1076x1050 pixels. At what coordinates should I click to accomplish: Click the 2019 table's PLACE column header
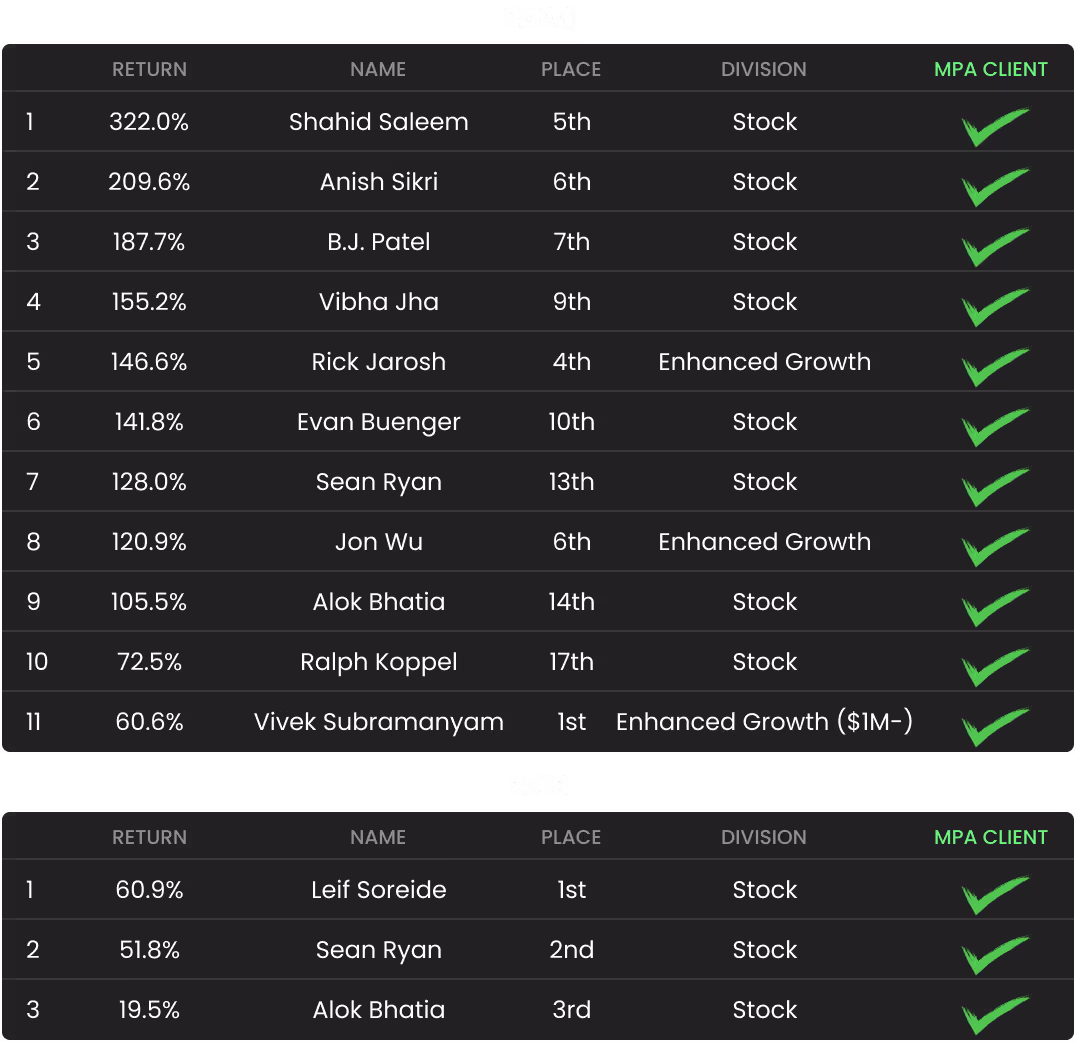point(571,838)
